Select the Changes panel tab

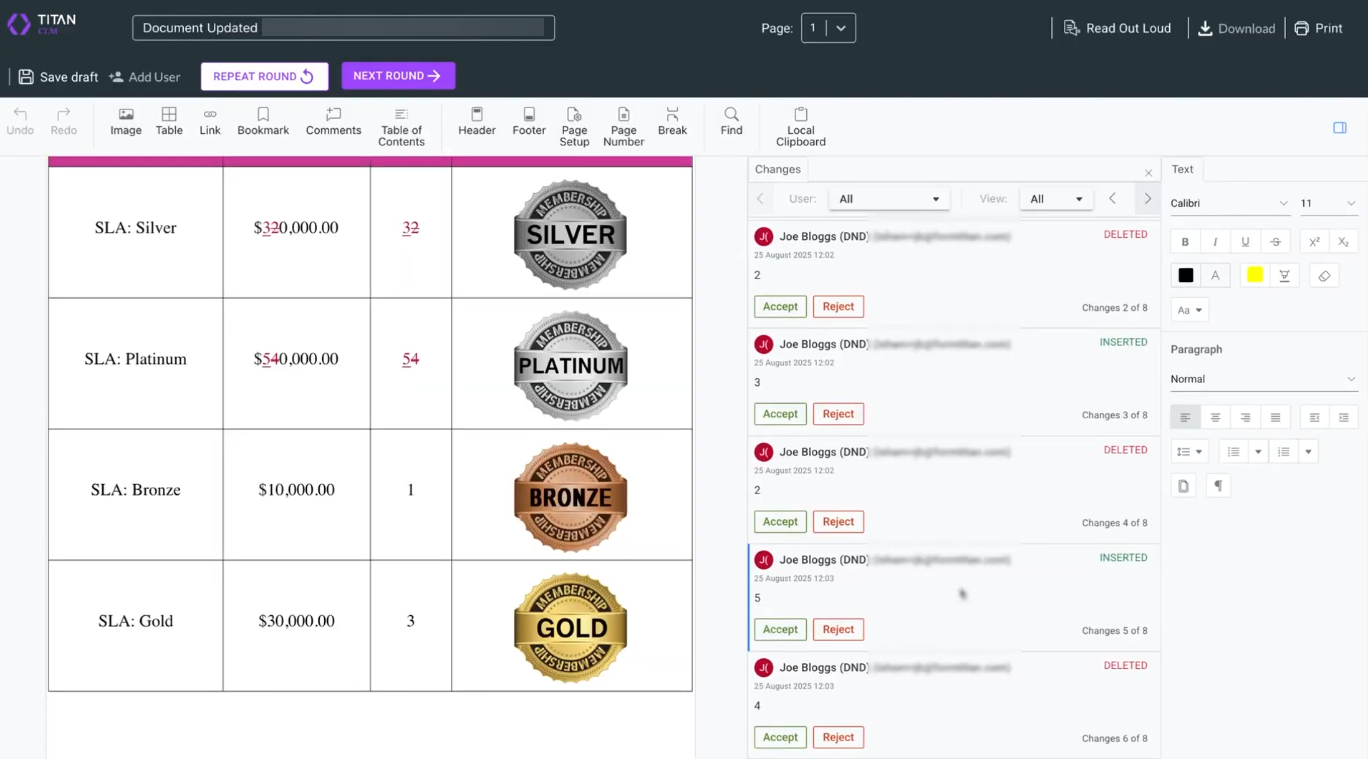pyautogui.click(x=778, y=169)
